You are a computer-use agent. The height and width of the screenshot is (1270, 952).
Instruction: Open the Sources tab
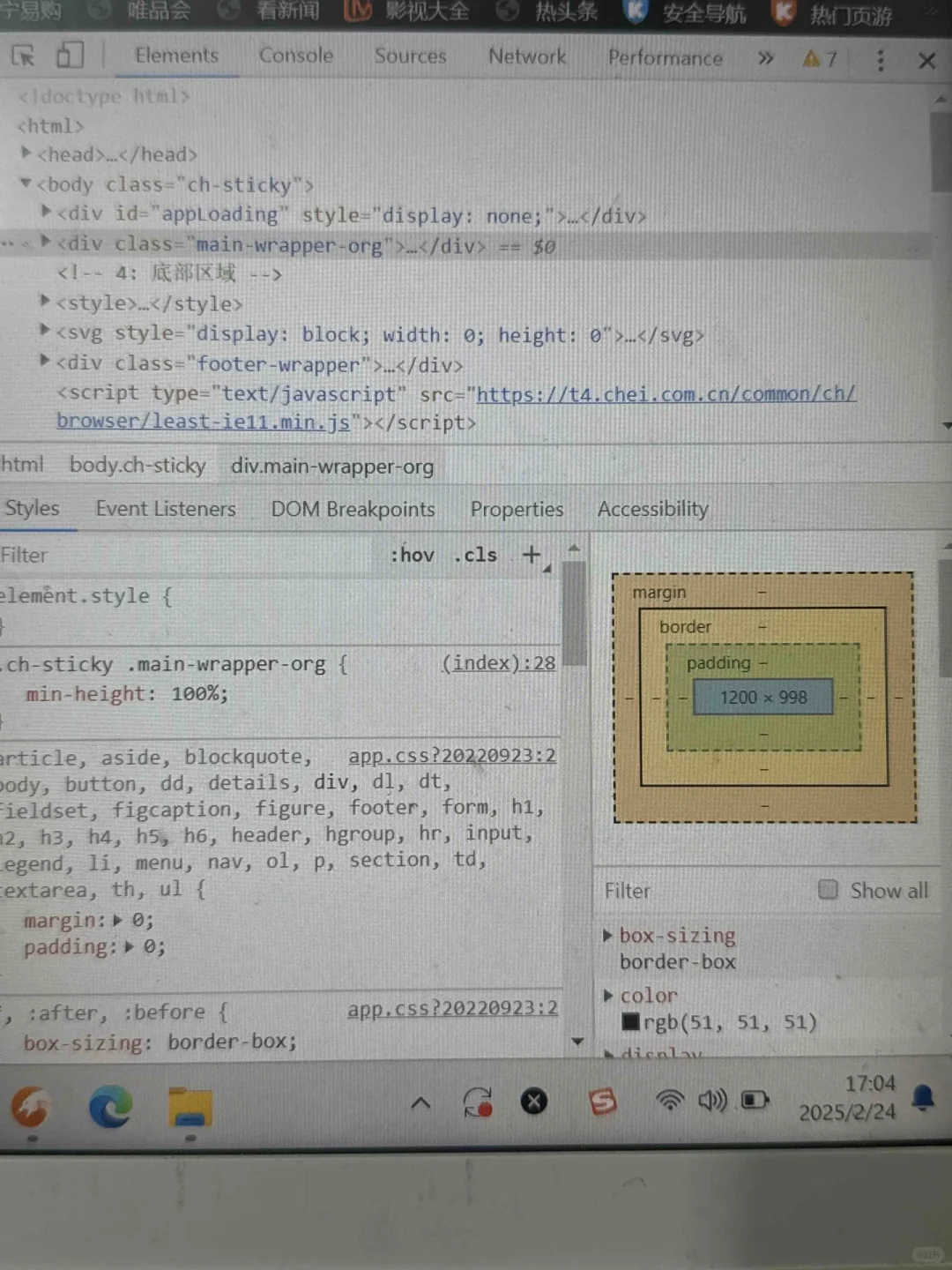pos(411,56)
